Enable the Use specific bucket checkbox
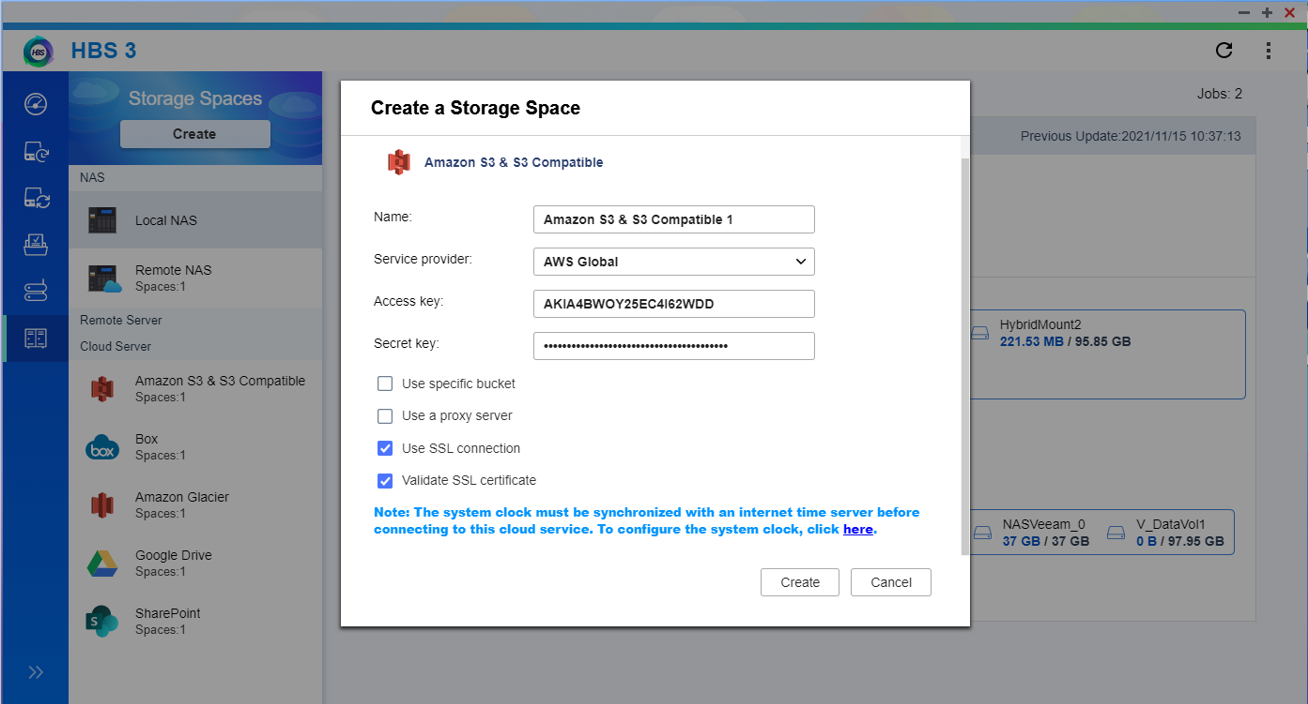 click(x=385, y=384)
